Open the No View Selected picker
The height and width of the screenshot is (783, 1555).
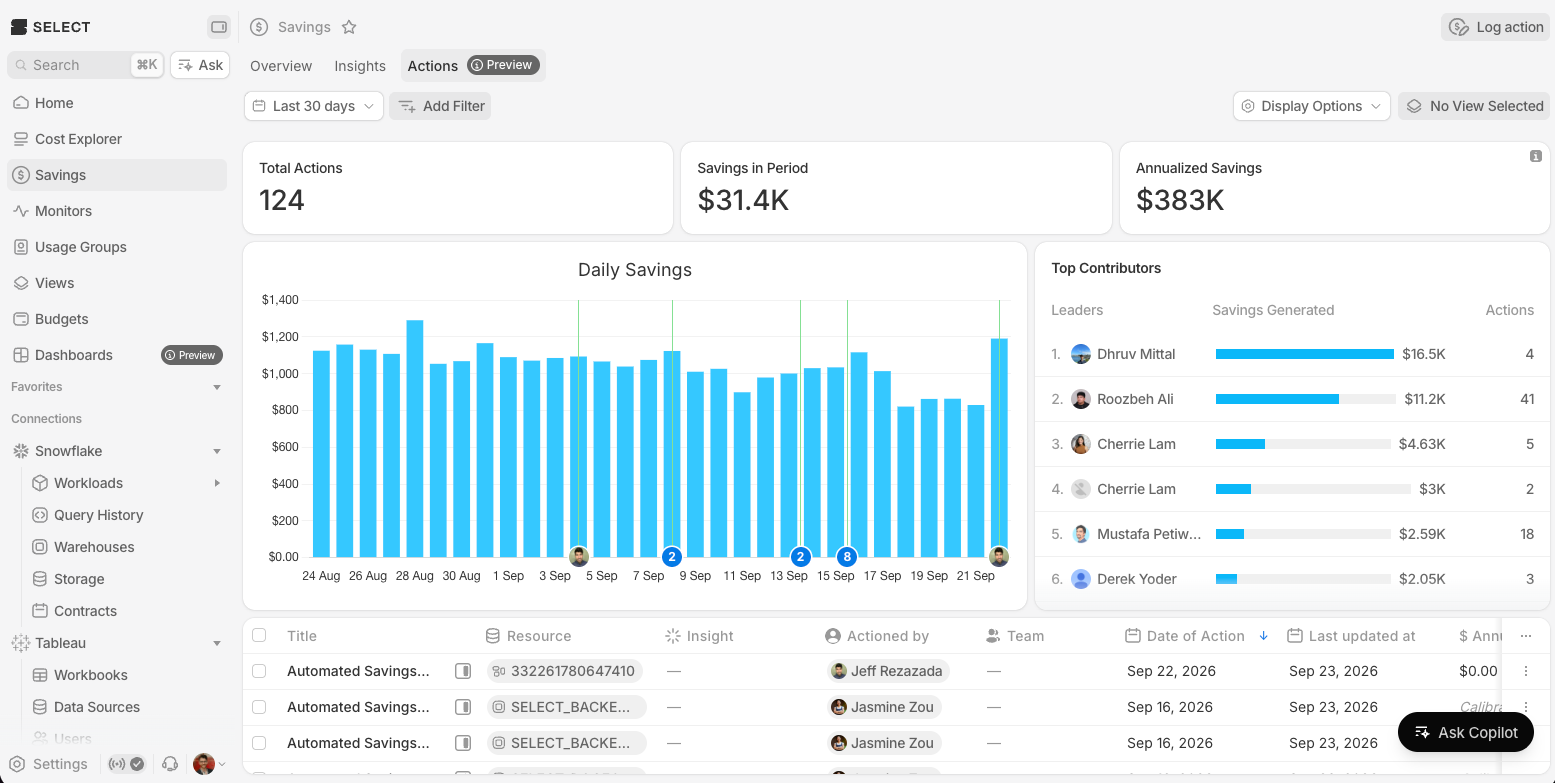coord(1474,106)
